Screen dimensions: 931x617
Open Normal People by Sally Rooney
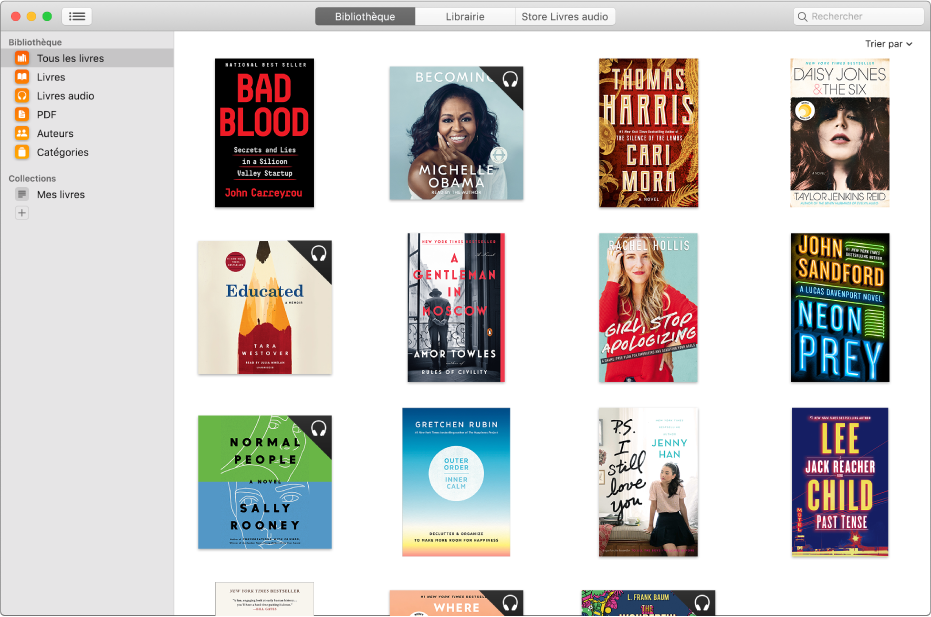(265, 482)
